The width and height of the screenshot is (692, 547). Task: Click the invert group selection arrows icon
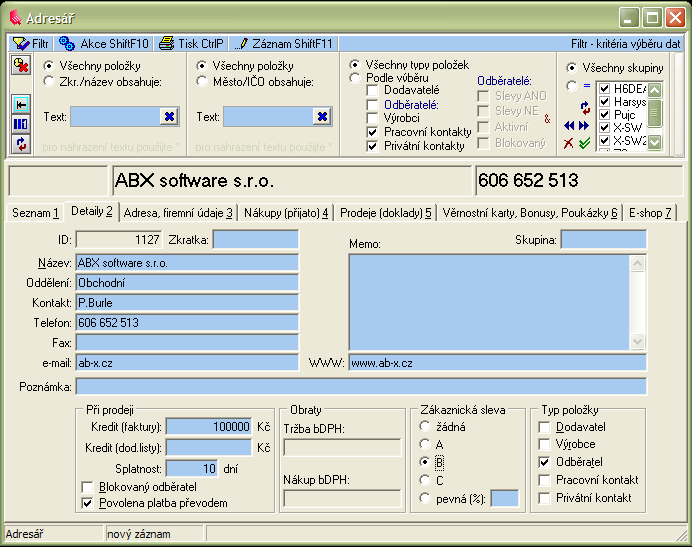tap(585, 107)
